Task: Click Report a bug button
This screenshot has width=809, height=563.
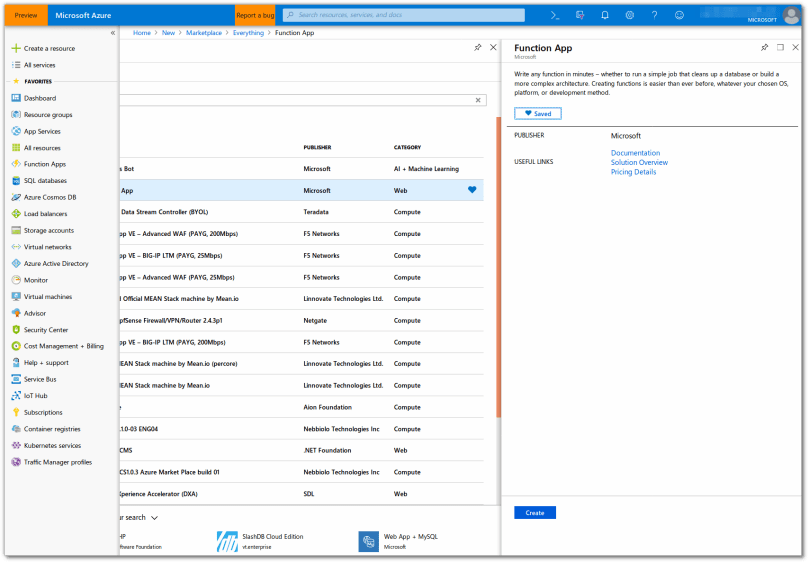Action: (x=255, y=15)
